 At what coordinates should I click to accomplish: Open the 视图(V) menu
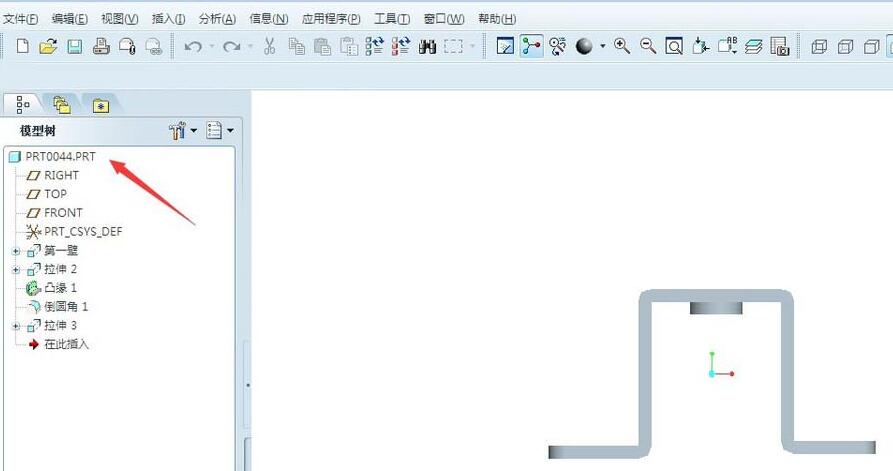coord(120,19)
